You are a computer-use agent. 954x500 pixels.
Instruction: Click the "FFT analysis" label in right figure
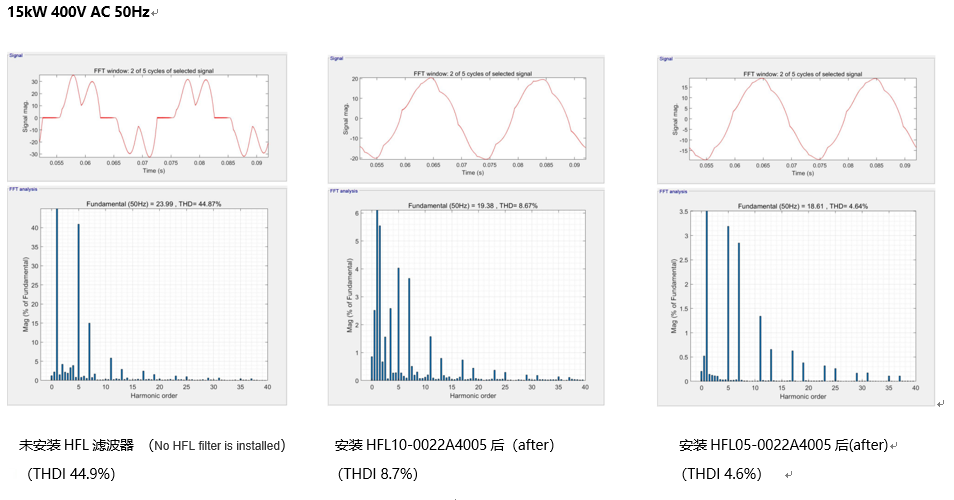click(x=672, y=191)
